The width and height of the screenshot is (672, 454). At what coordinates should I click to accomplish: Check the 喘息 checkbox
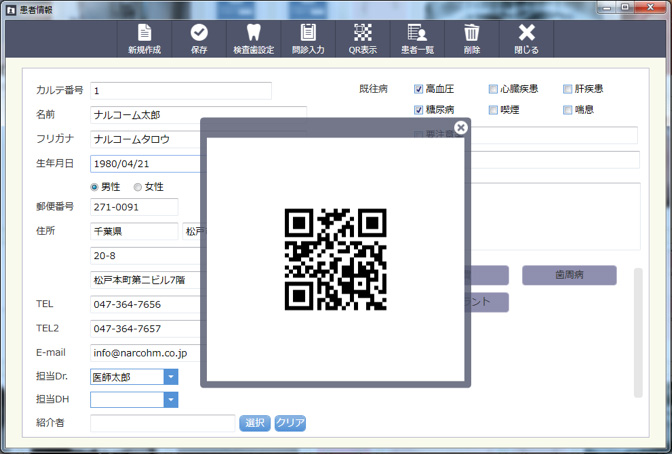point(567,110)
